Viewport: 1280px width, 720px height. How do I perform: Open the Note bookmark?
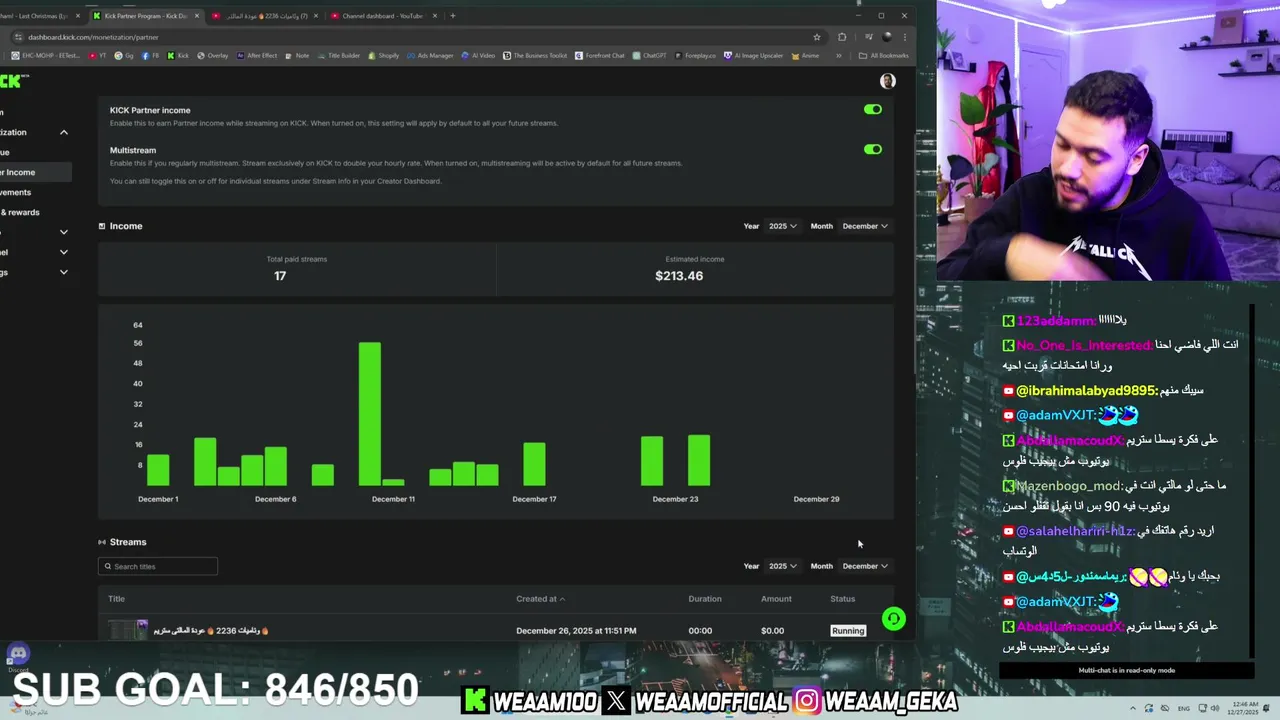click(x=298, y=56)
